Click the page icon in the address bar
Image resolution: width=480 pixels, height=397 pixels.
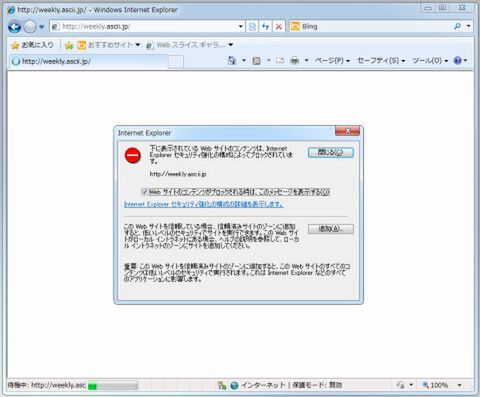point(56,26)
